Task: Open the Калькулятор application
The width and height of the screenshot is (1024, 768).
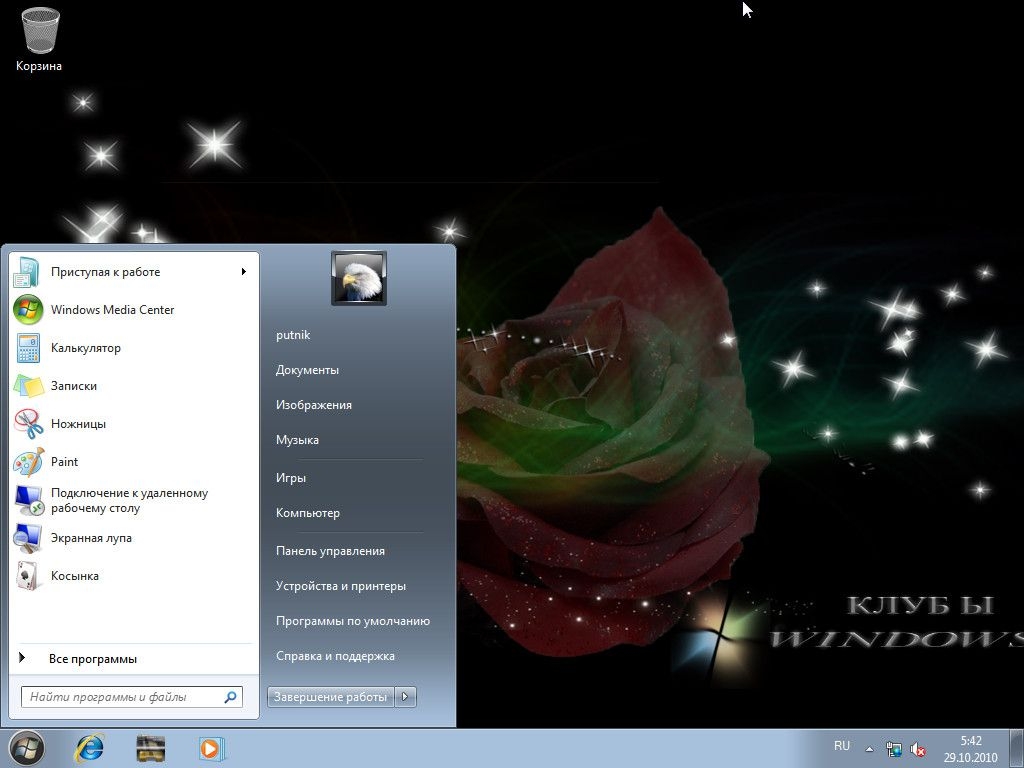Action: click(x=85, y=348)
